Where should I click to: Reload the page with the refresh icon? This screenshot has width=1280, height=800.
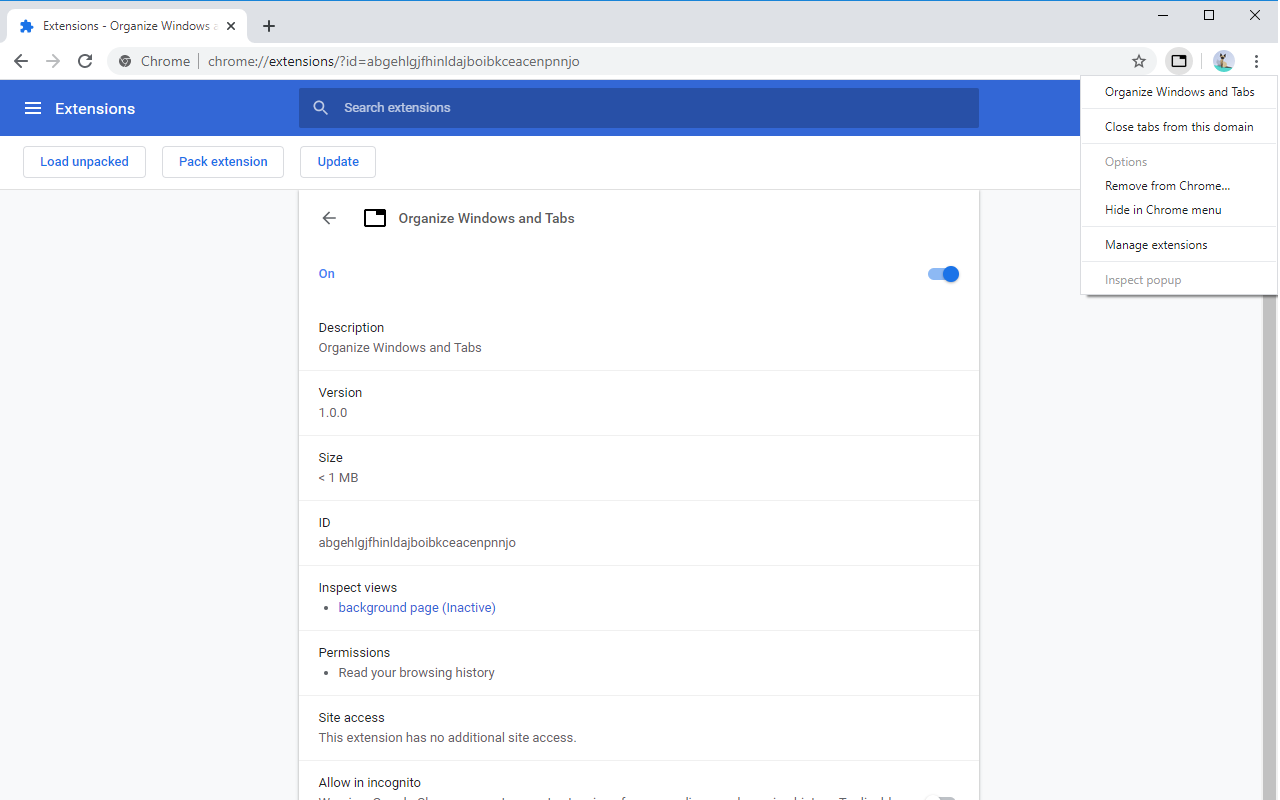(x=85, y=61)
